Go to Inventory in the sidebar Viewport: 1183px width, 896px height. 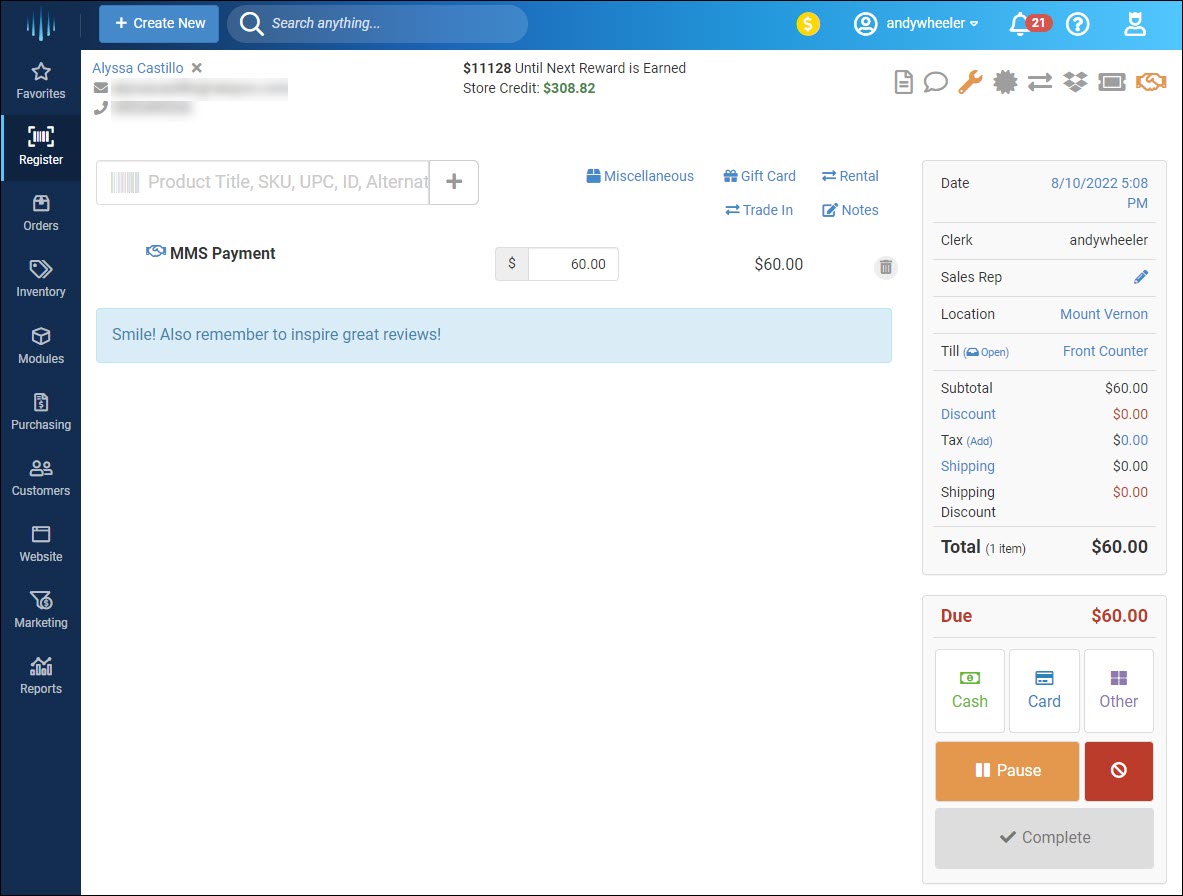[41, 279]
